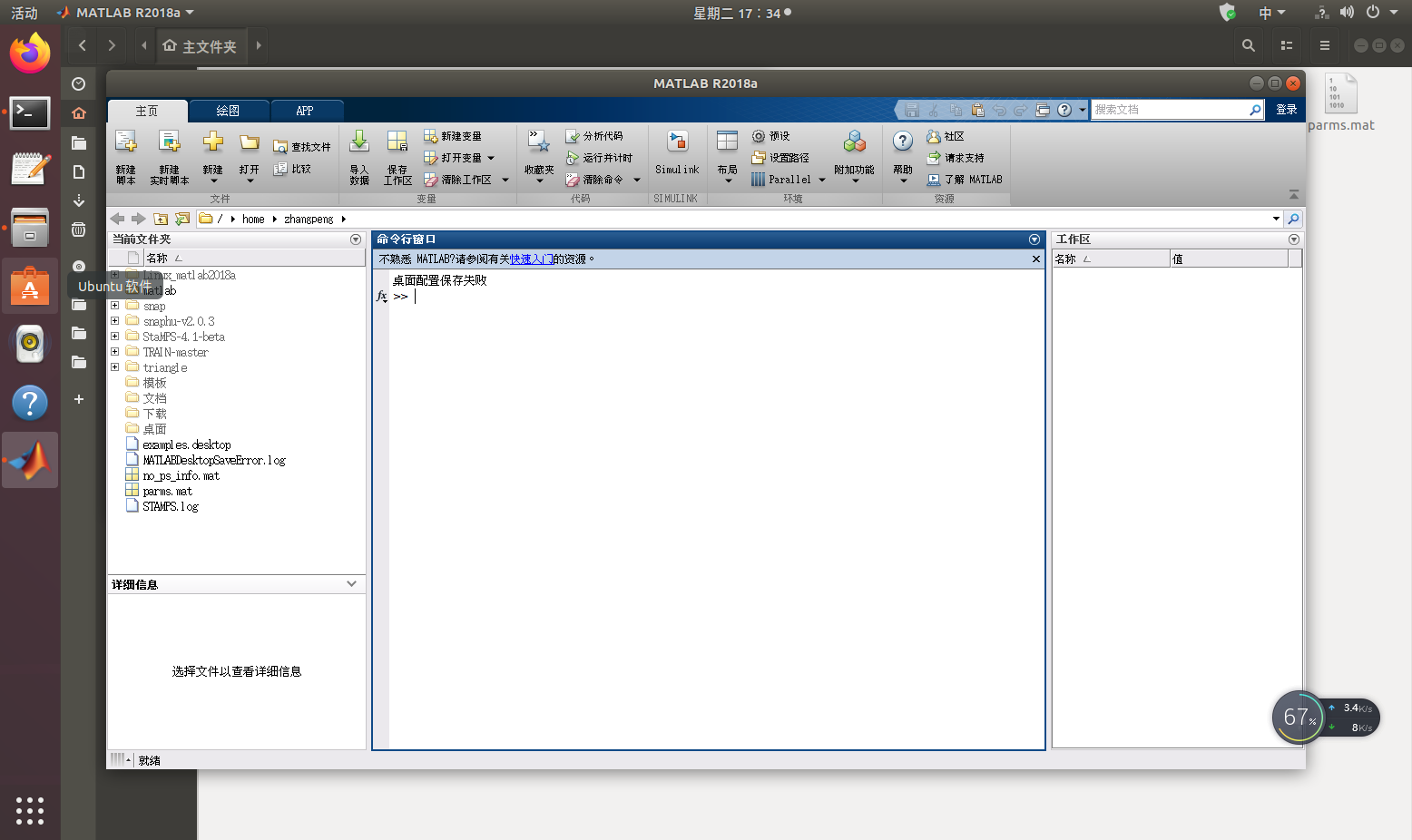Click 了解 MATLAB (Learn MATLAB)
The height and width of the screenshot is (840, 1412).
pos(965,180)
